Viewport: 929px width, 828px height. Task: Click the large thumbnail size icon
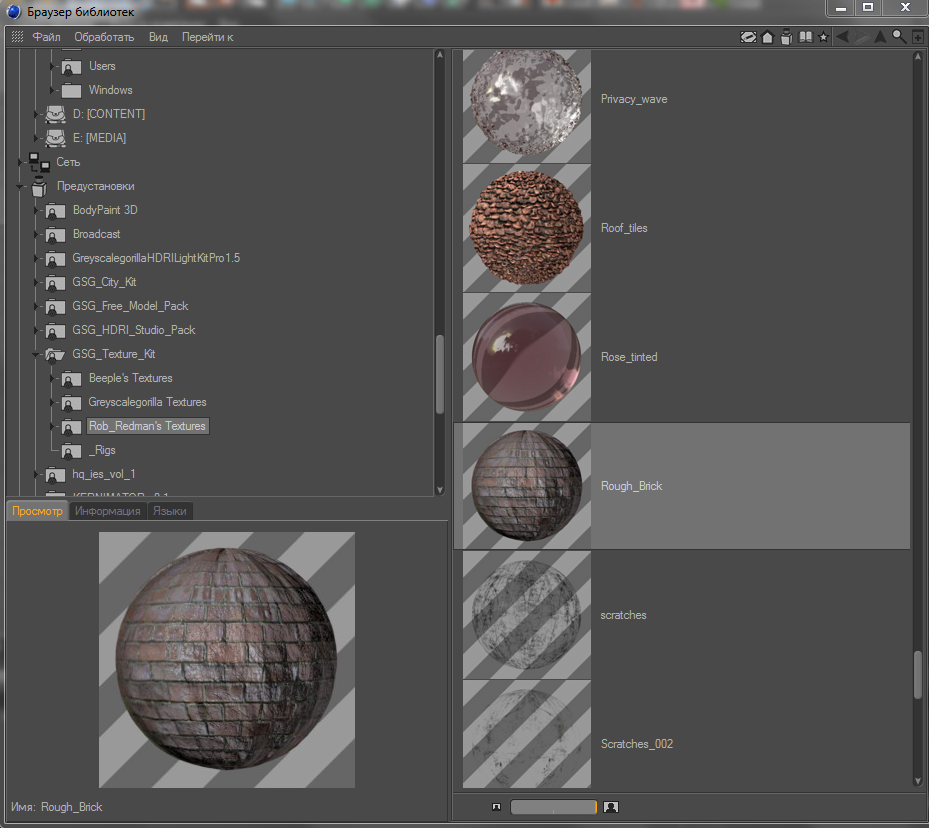[x=611, y=807]
